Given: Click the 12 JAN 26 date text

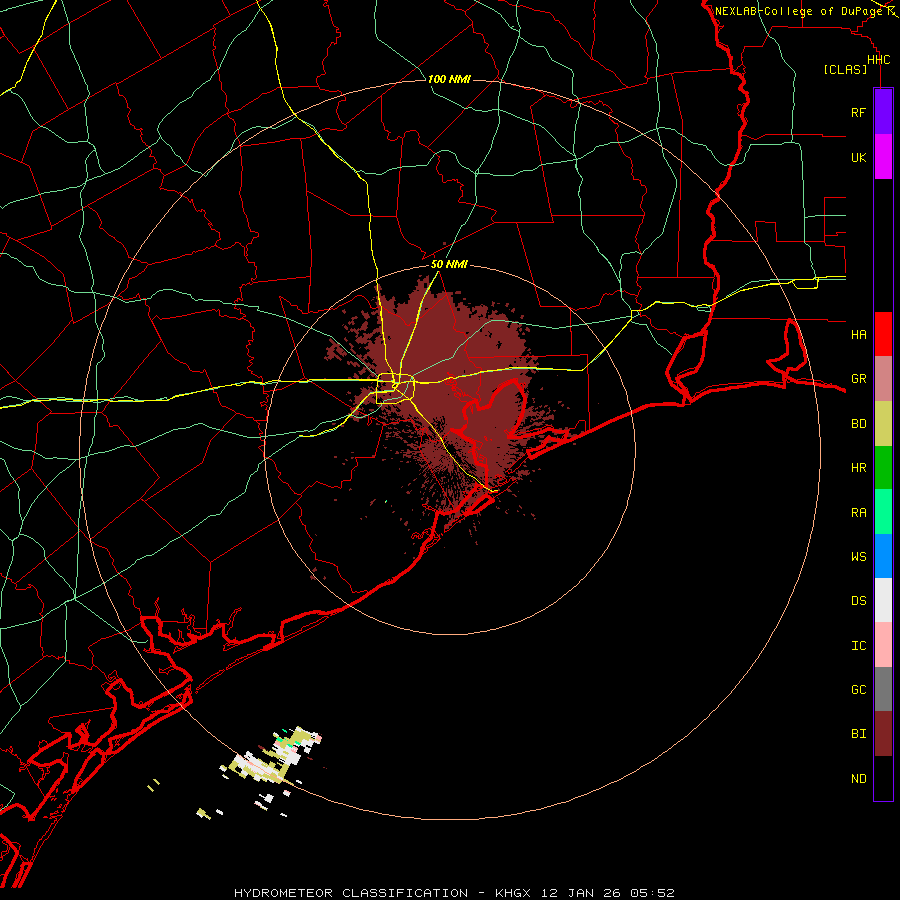Looking at the screenshot, I should pyautogui.click(x=580, y=893).
